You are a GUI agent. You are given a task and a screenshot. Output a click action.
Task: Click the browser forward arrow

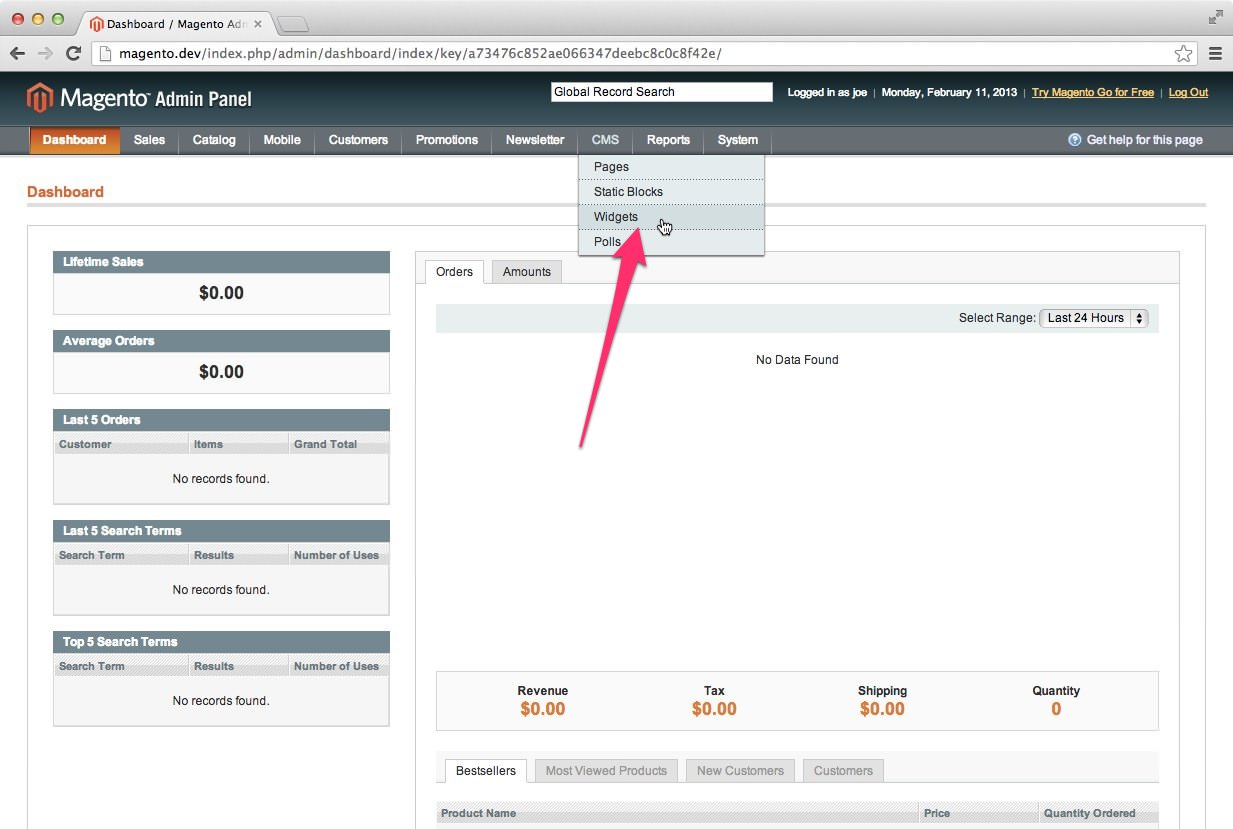tap(45, 54)
